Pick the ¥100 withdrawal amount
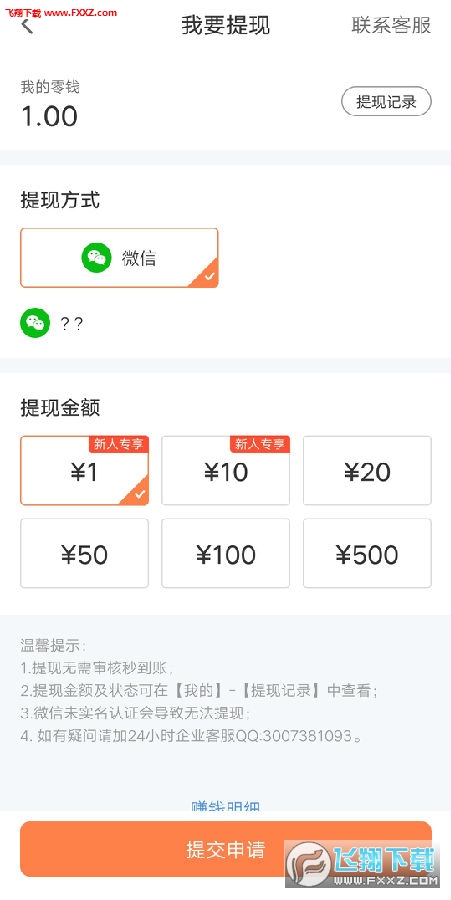The image size is (451, 900). click(226, 553)
